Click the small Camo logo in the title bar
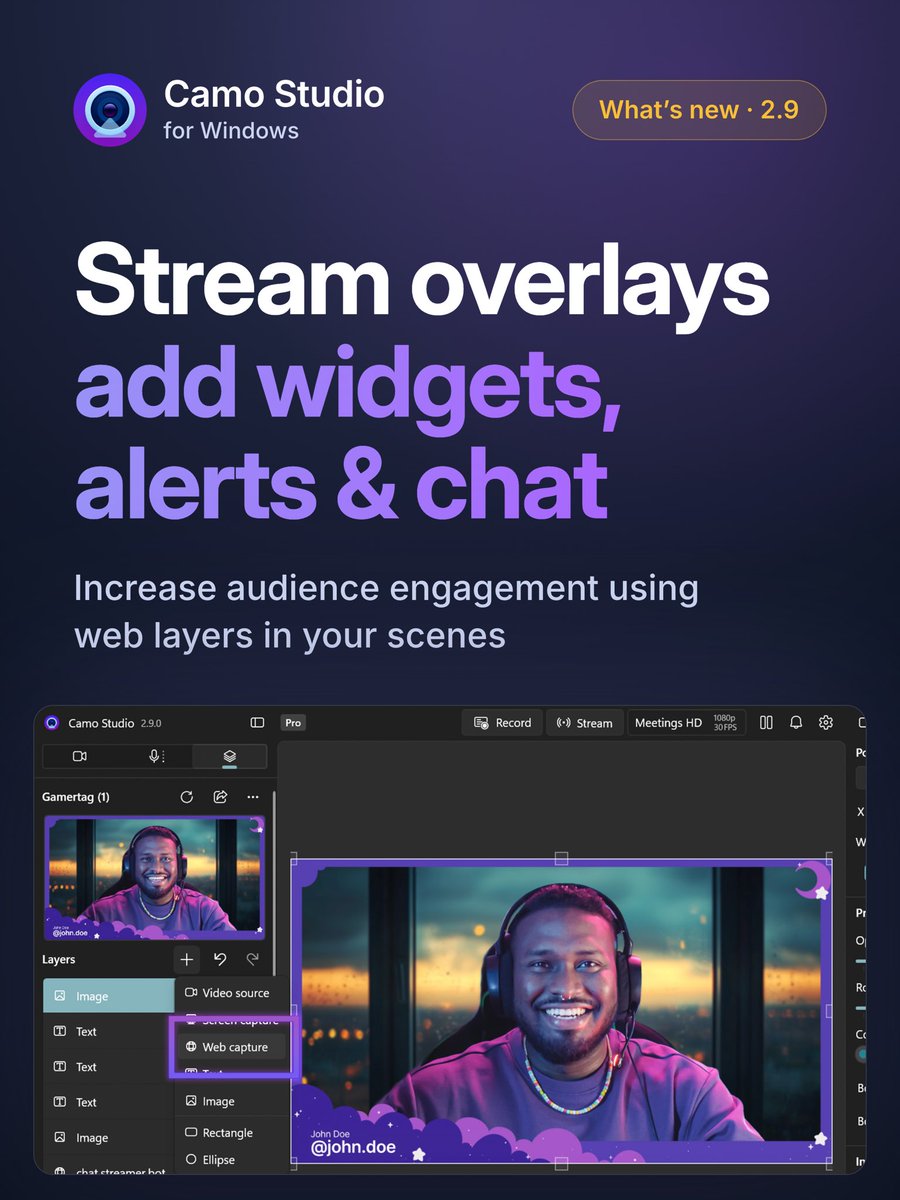Image resolution: width=900 pixels, height=1200 pixels. tap(51, 723)
